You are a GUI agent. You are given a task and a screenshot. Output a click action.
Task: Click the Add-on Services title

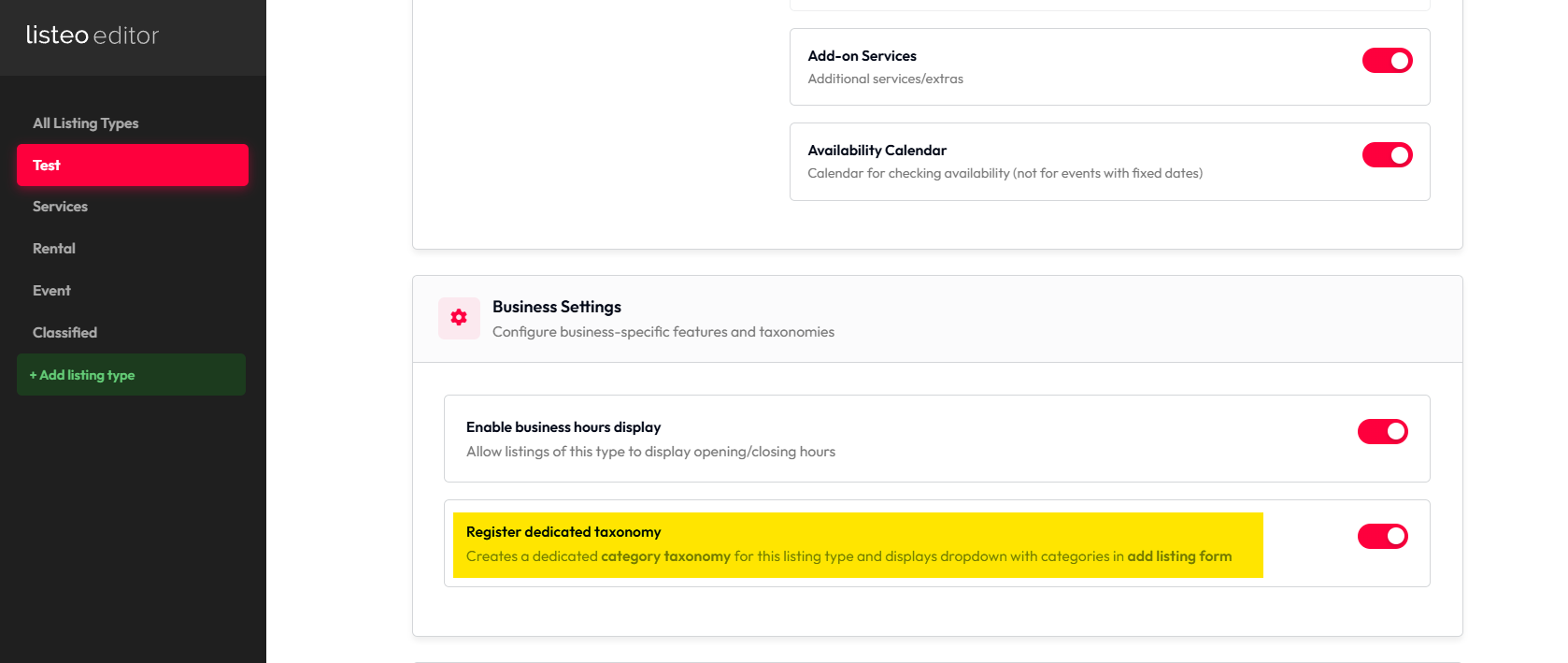[862, 56]
